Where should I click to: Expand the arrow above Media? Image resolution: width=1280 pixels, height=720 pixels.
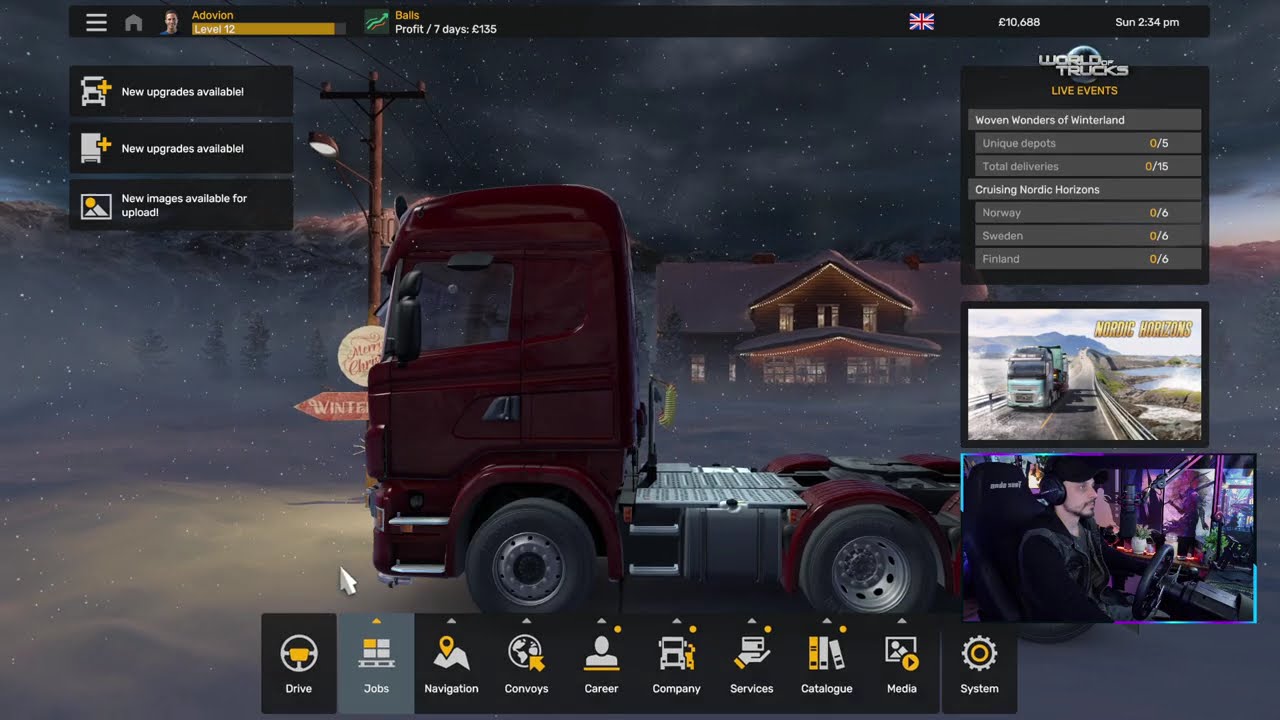[901, 621]
